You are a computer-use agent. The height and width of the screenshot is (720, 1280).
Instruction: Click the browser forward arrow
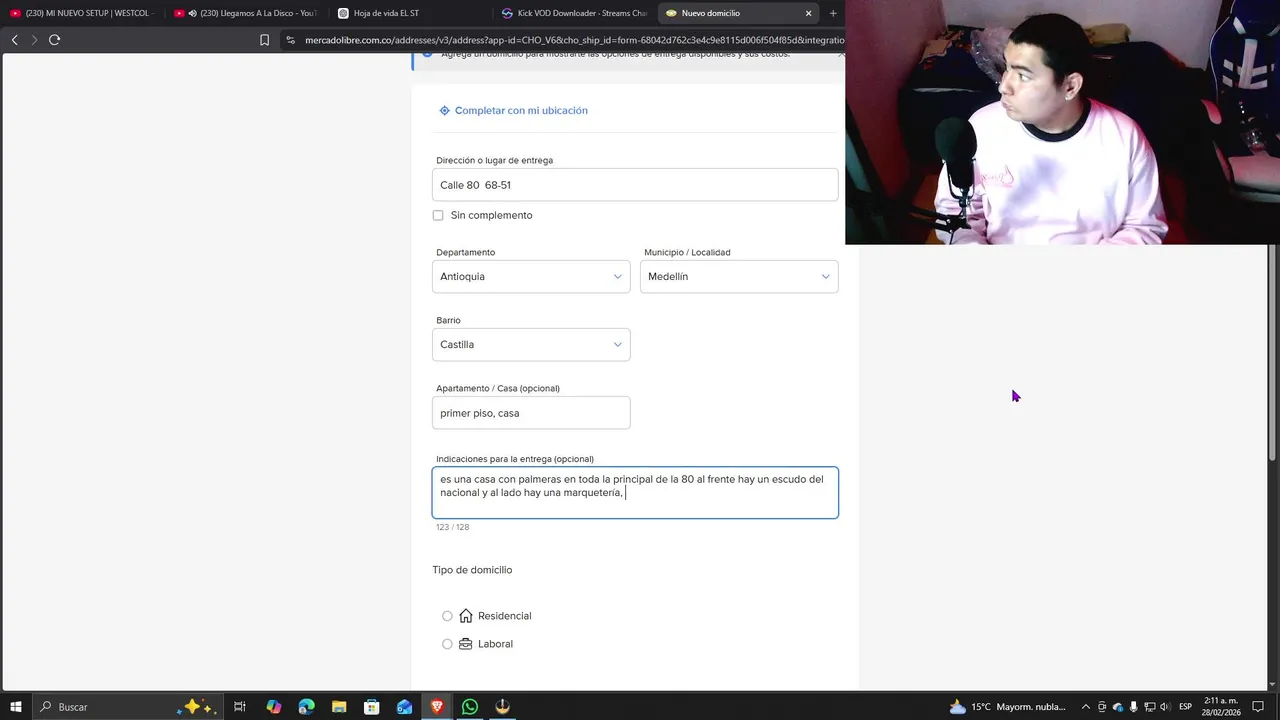[x=34, y=40]
